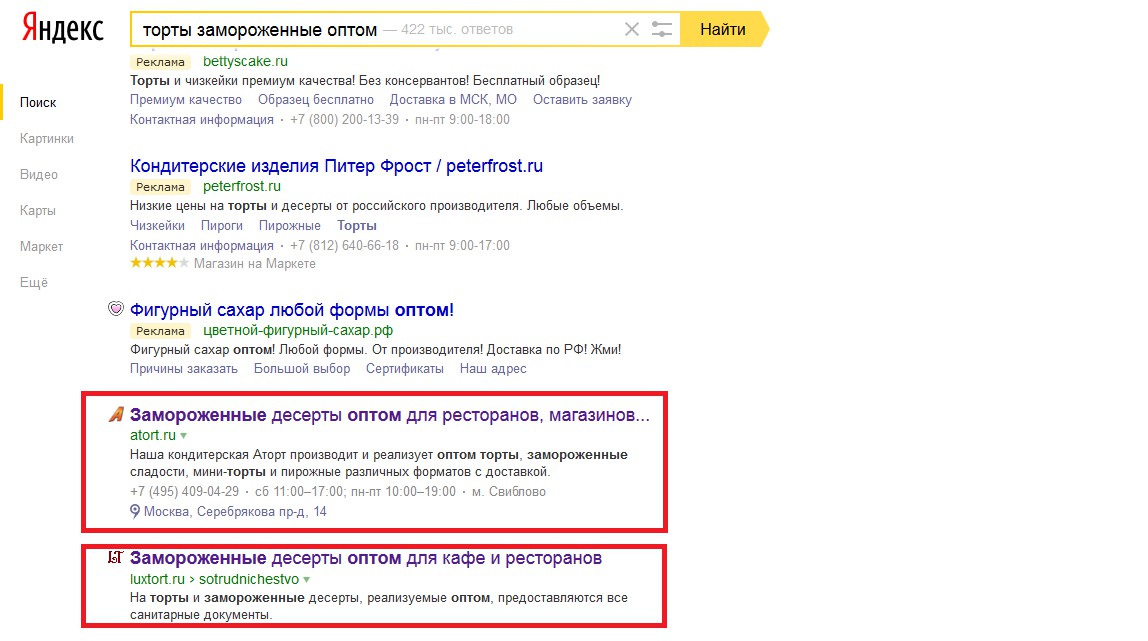Open bettyscake Контактная информация link
This screenshot has width=1148, height=641.
(201, 119)
